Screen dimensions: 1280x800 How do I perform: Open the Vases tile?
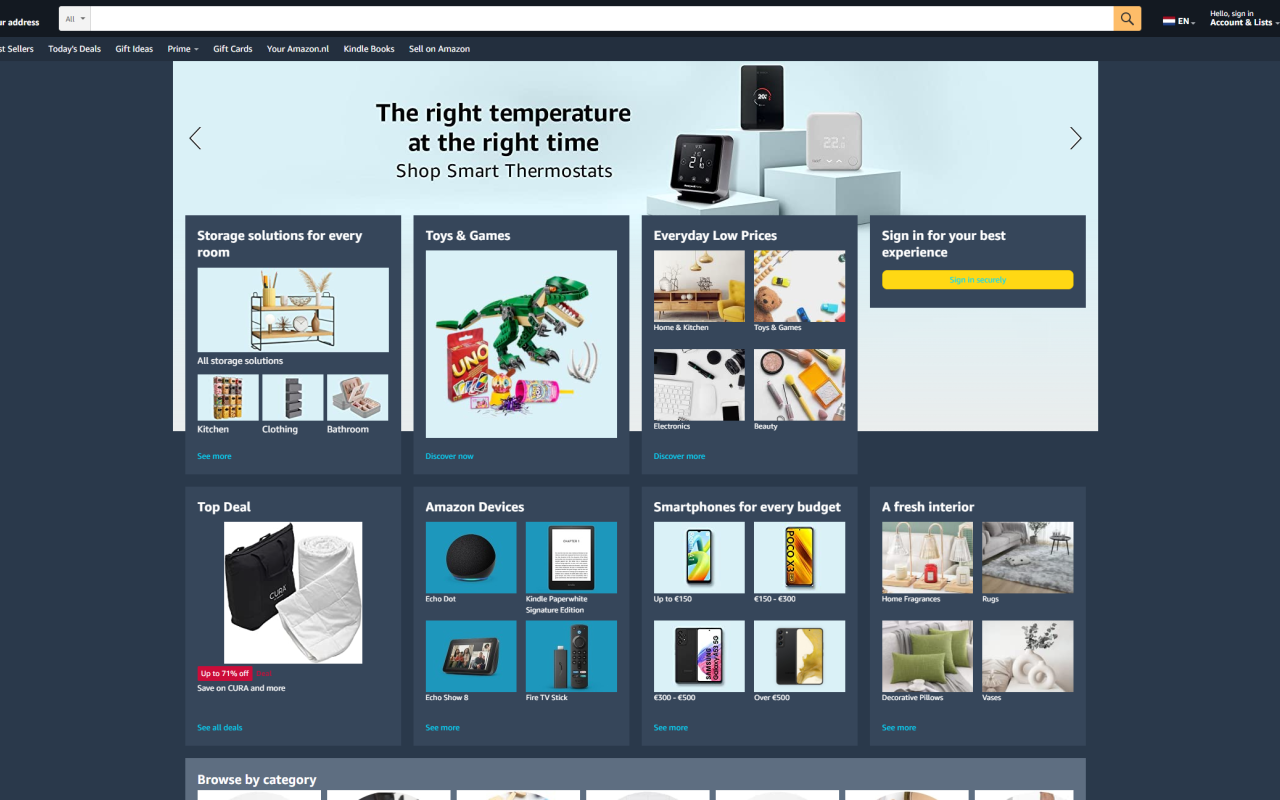(x=1027, y=656)
